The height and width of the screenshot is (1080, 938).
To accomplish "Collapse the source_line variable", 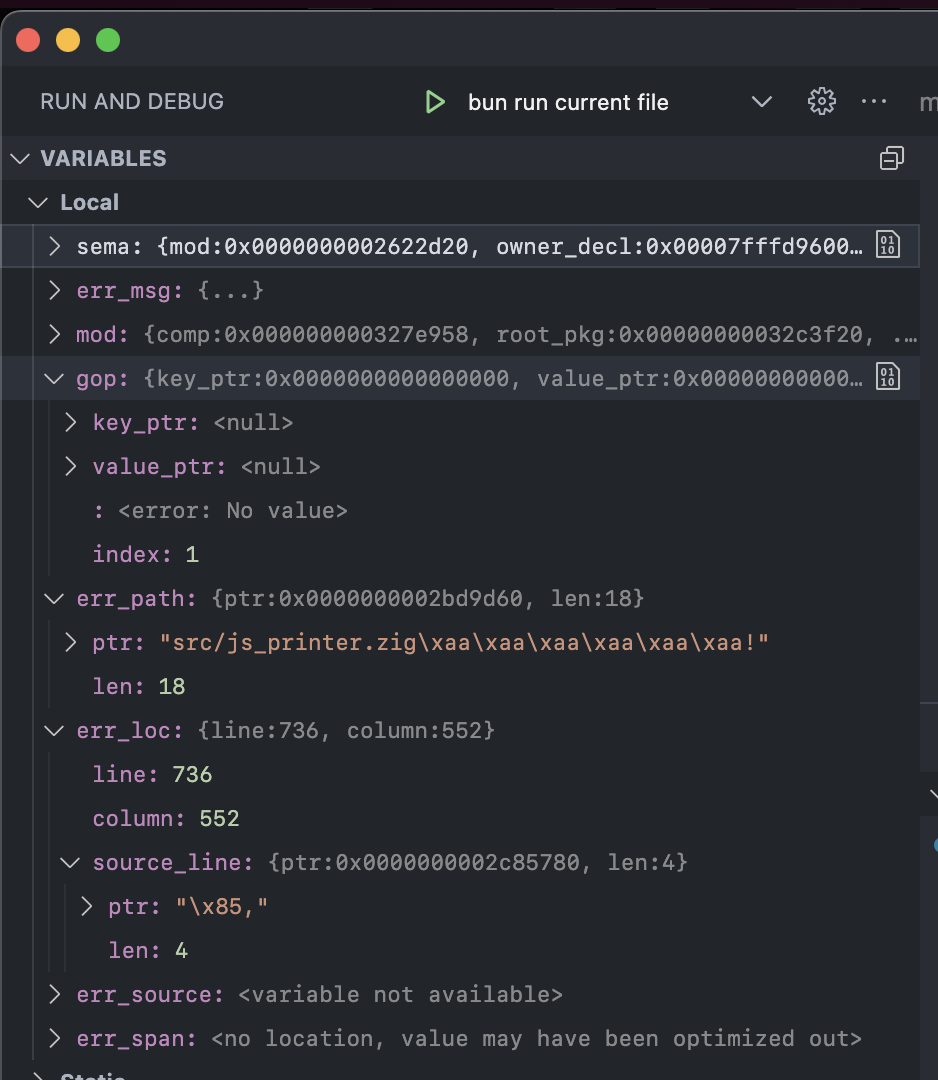I will click(x=70, y=862).
